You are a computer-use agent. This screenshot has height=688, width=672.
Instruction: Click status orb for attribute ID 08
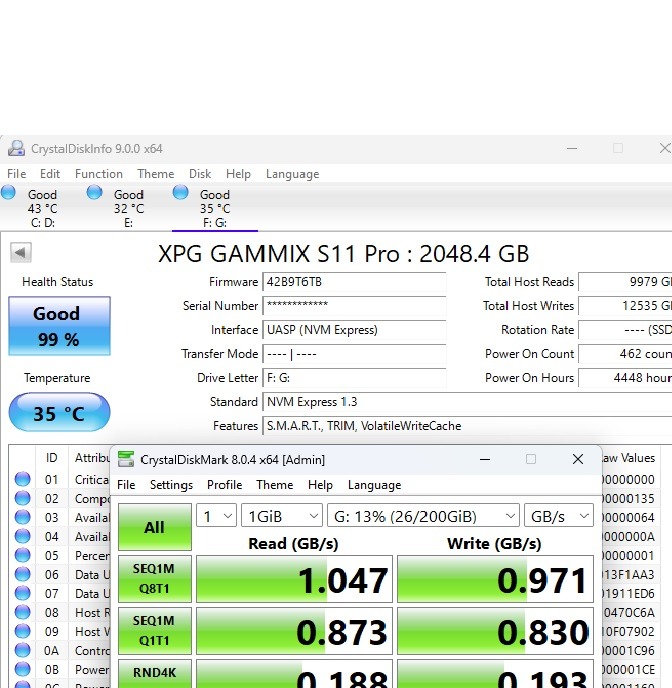pyautogui.click(x=22, y=612)
